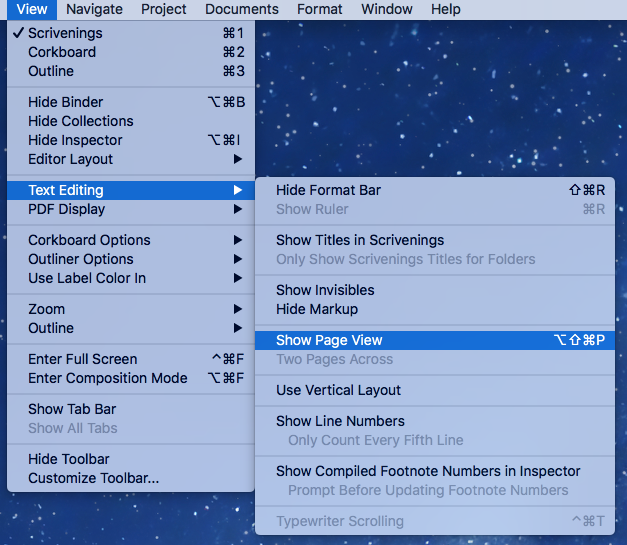Choose Hide Inspector
The image size is (627, 545).
[131, 140]
